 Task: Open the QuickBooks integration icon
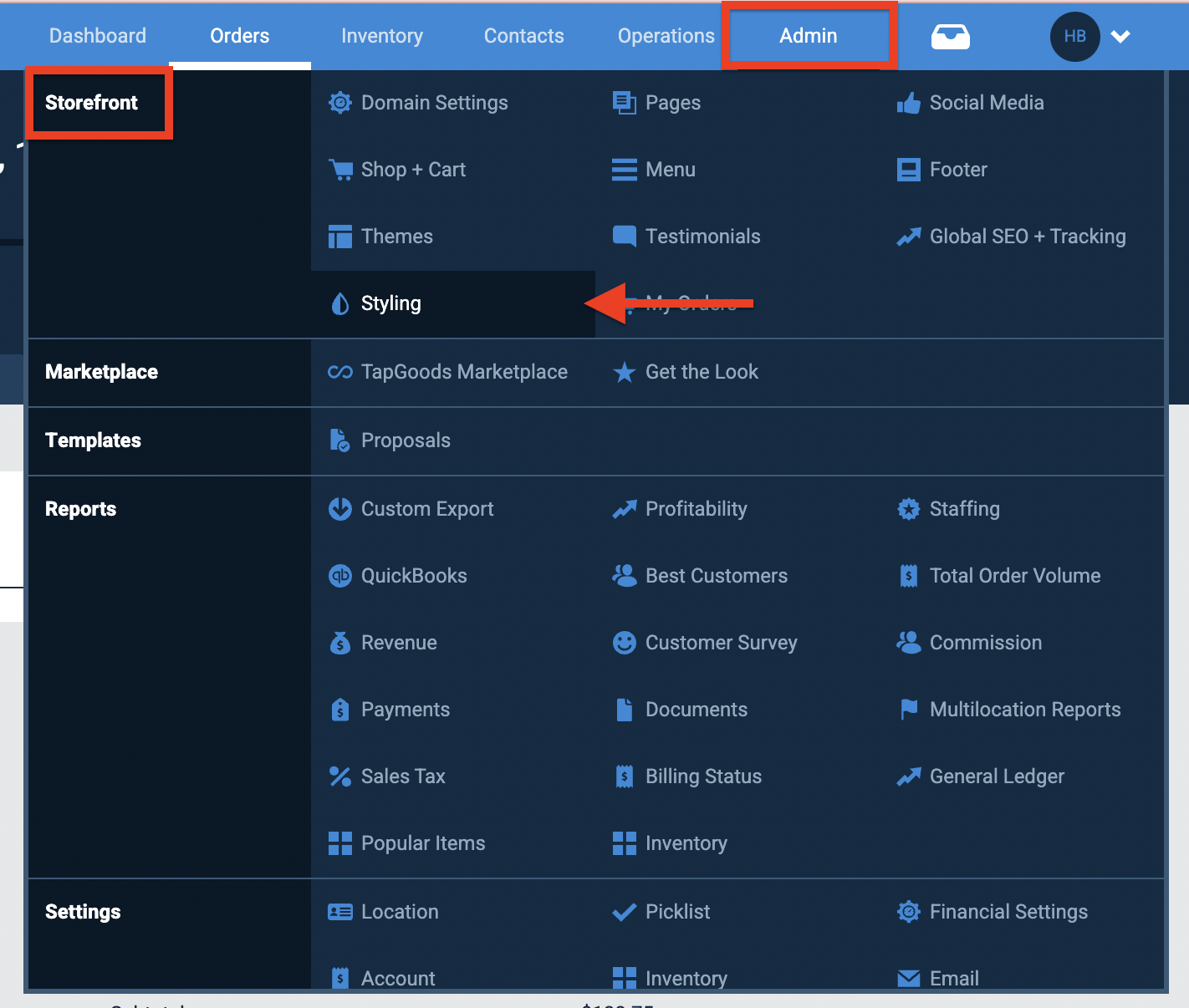pos(340,575)
